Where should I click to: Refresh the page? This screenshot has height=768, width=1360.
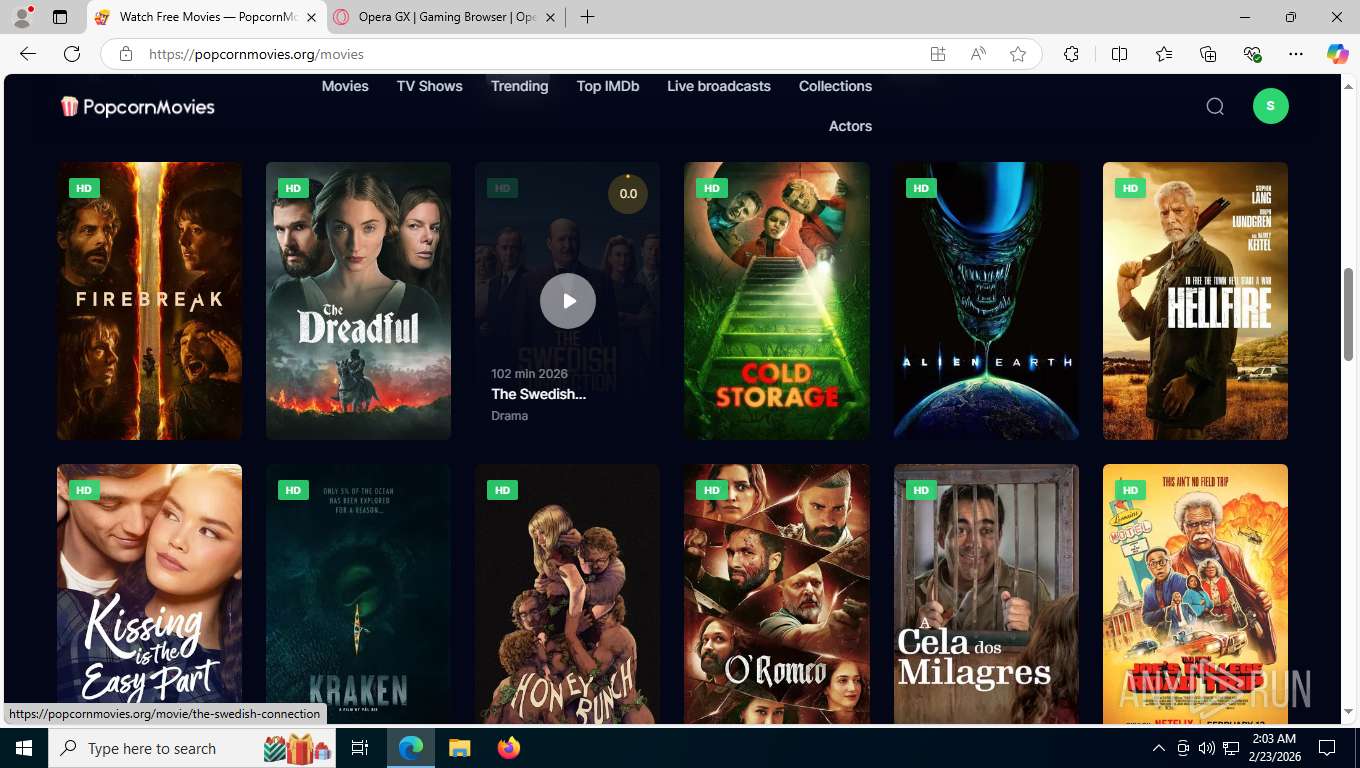[x=72, y=54]
